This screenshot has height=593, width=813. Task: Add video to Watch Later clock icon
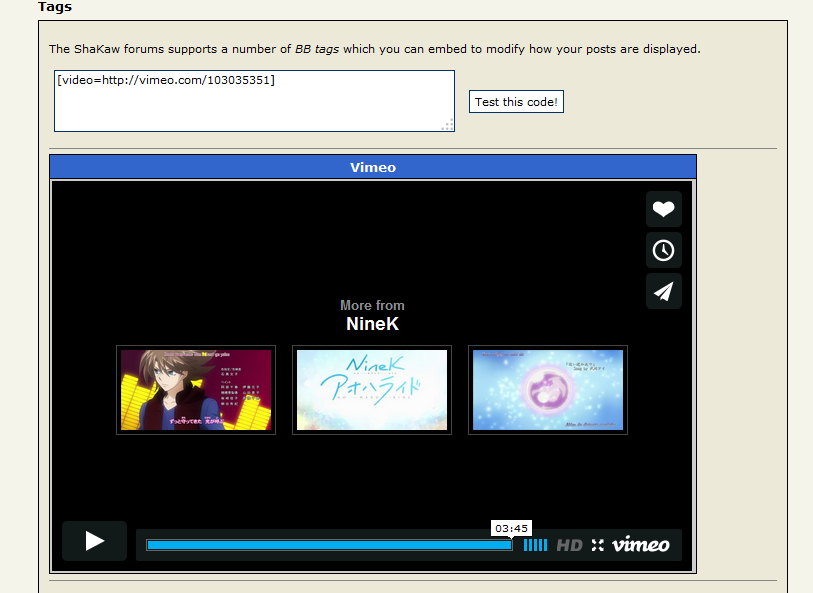tap(664, 250)
